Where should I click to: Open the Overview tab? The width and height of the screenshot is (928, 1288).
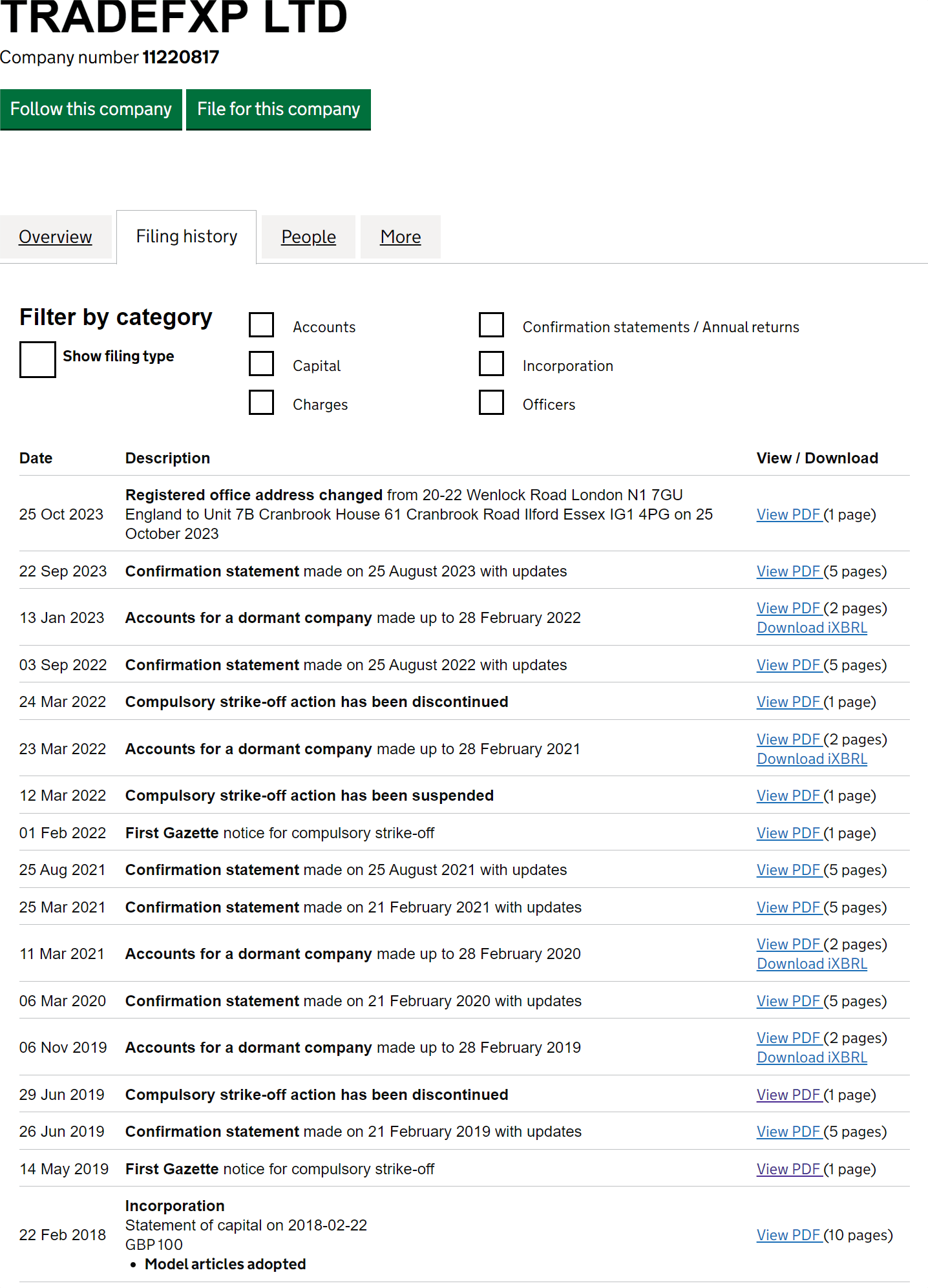(x=56, y=237)
